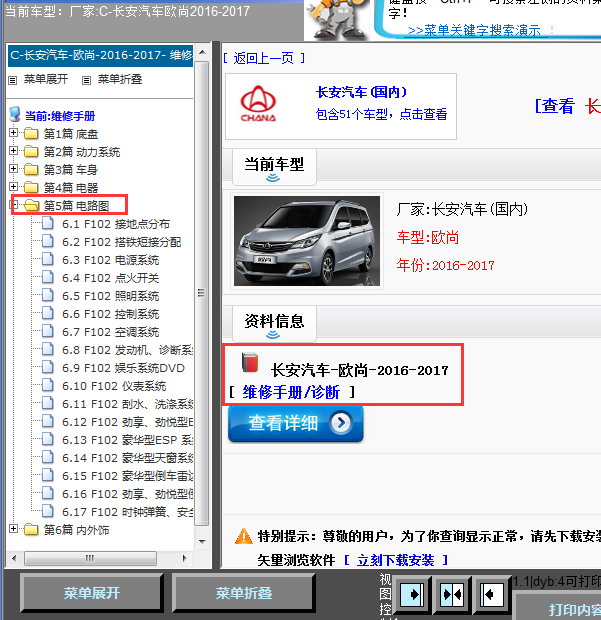The image size is (601, 620).
Task: Click document icon of 6.9 F102 娱乐系统DVD
Action: [48, 367]
